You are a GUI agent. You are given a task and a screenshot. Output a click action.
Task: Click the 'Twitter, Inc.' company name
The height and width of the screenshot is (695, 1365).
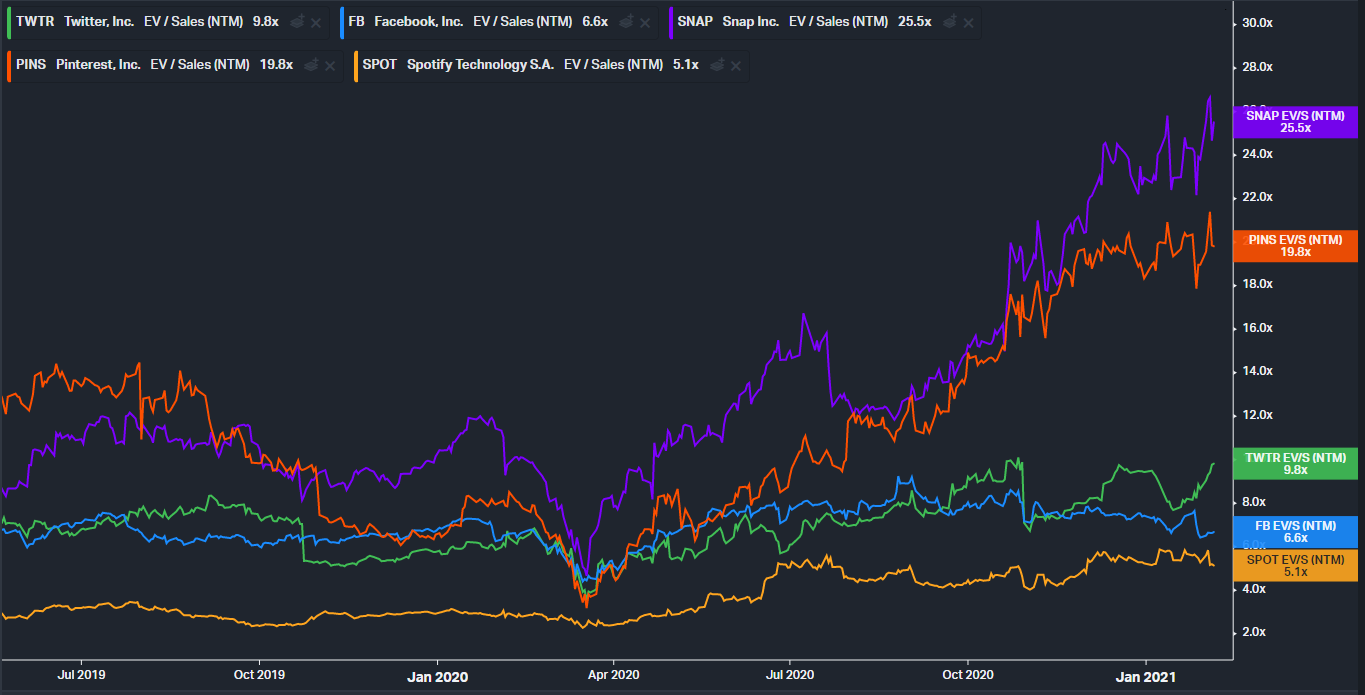click(99, 22)
